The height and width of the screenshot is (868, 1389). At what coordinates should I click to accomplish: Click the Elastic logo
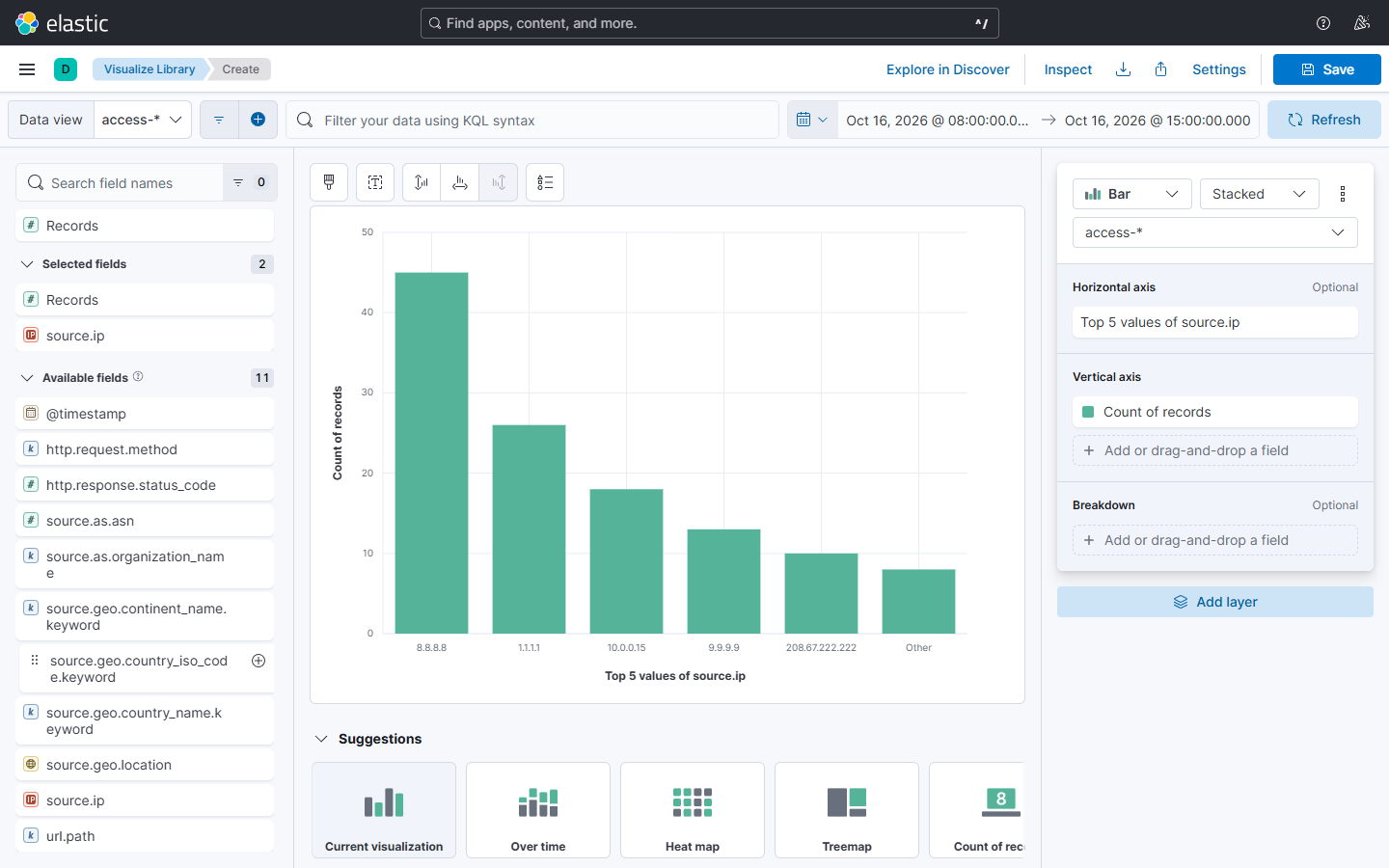coord(63,23)
